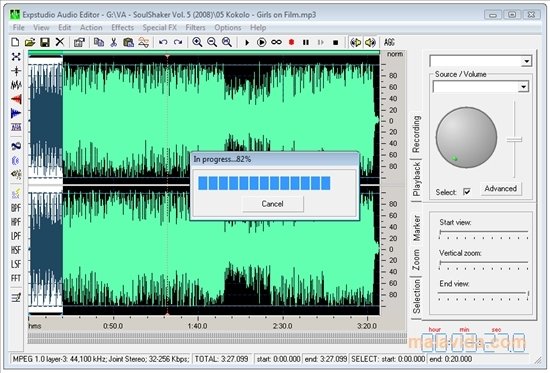The width and height of the screenshot is (550, 373).
Task: Click the AGC toolbar button
Action: [x=389, y=42]
